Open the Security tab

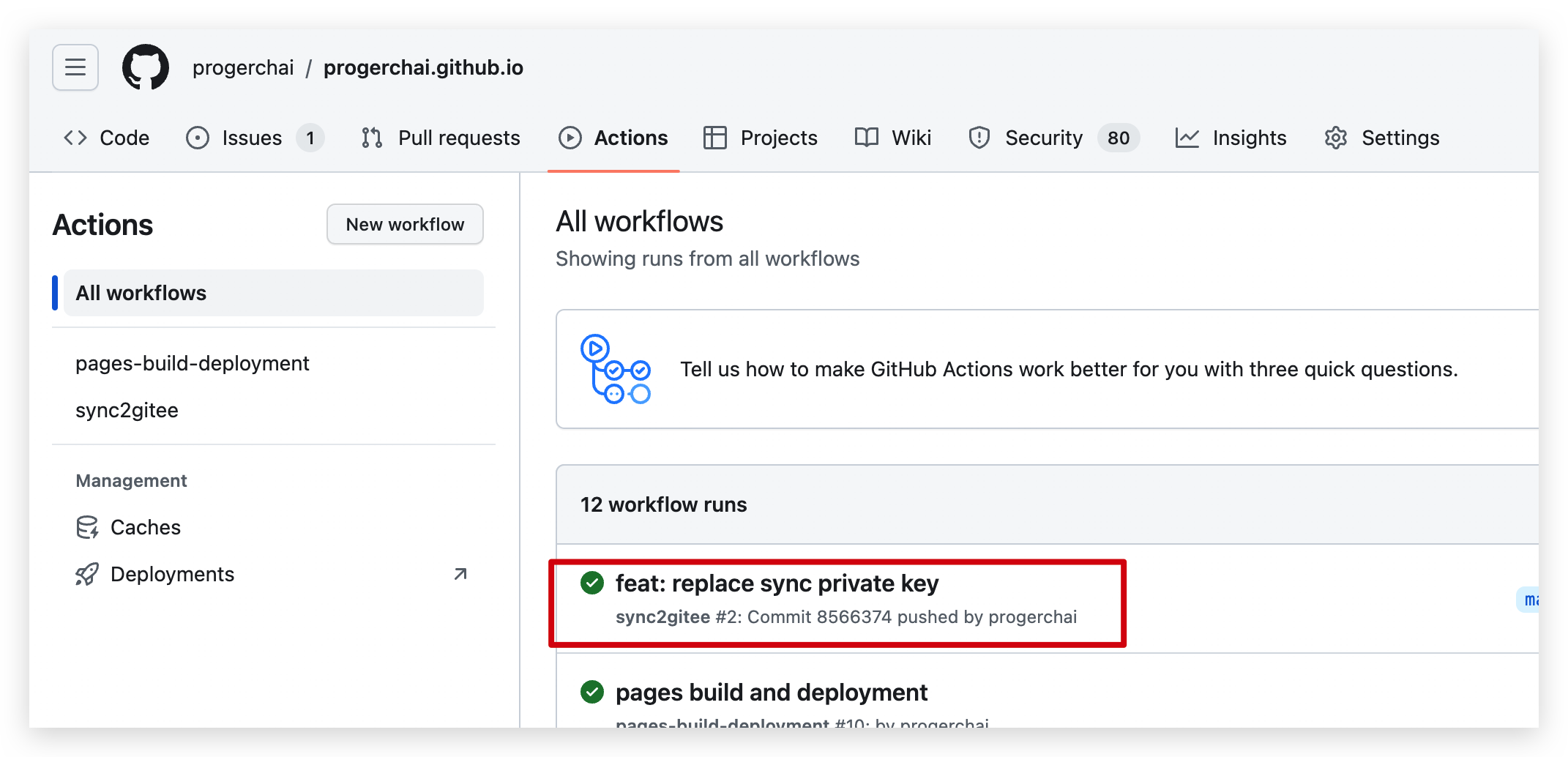tap(1053, 138)
